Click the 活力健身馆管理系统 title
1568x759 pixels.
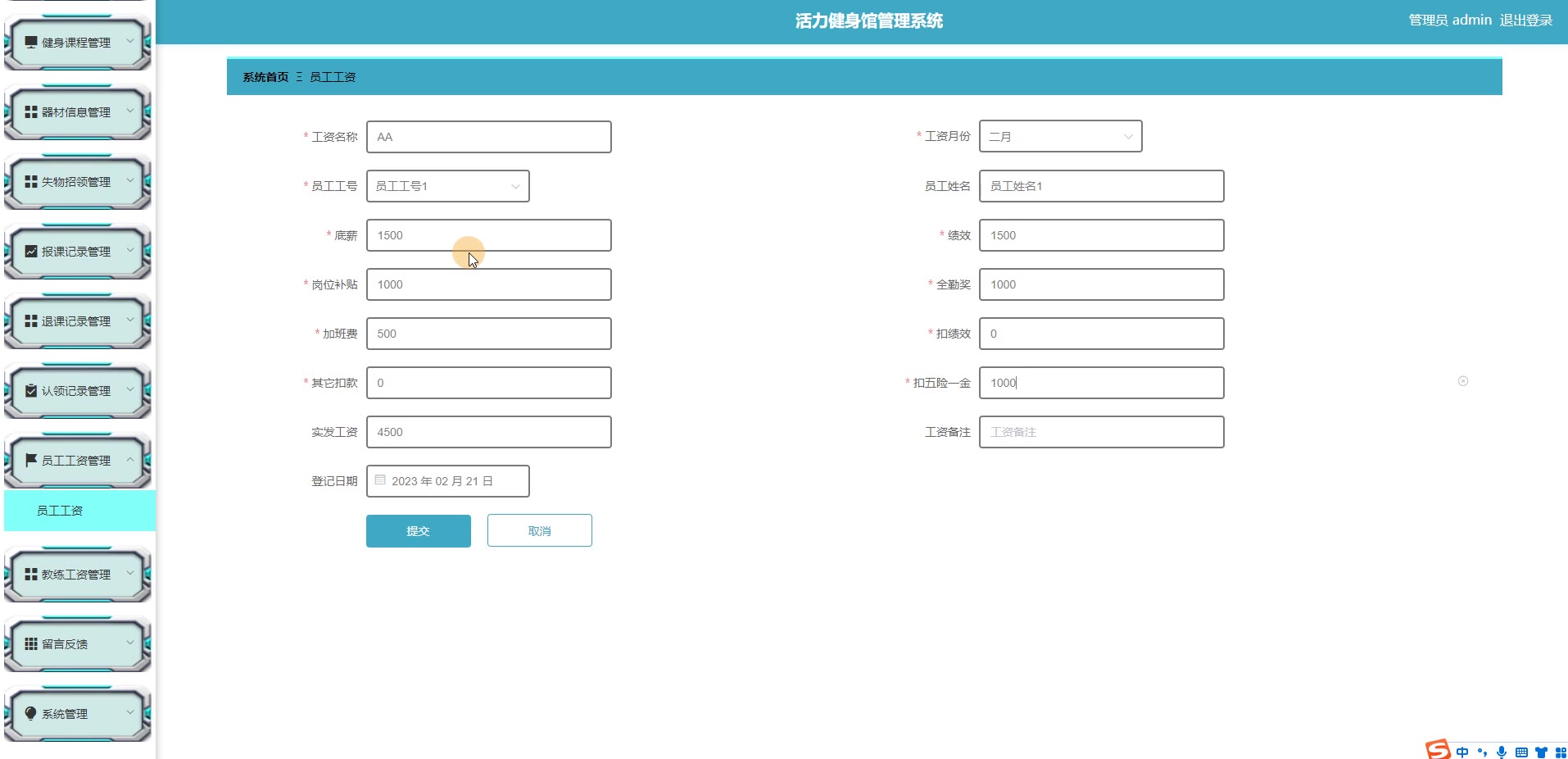pos(868,21)
